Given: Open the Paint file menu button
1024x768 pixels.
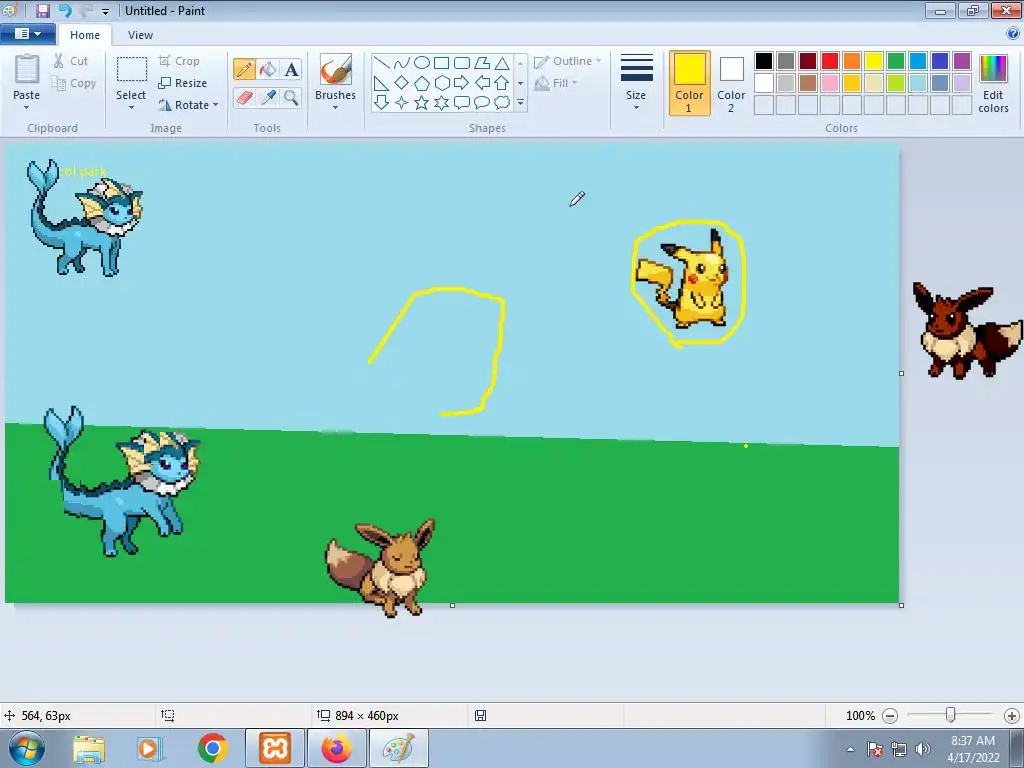Looking at the screenshot, I should [x=27, y=34].
